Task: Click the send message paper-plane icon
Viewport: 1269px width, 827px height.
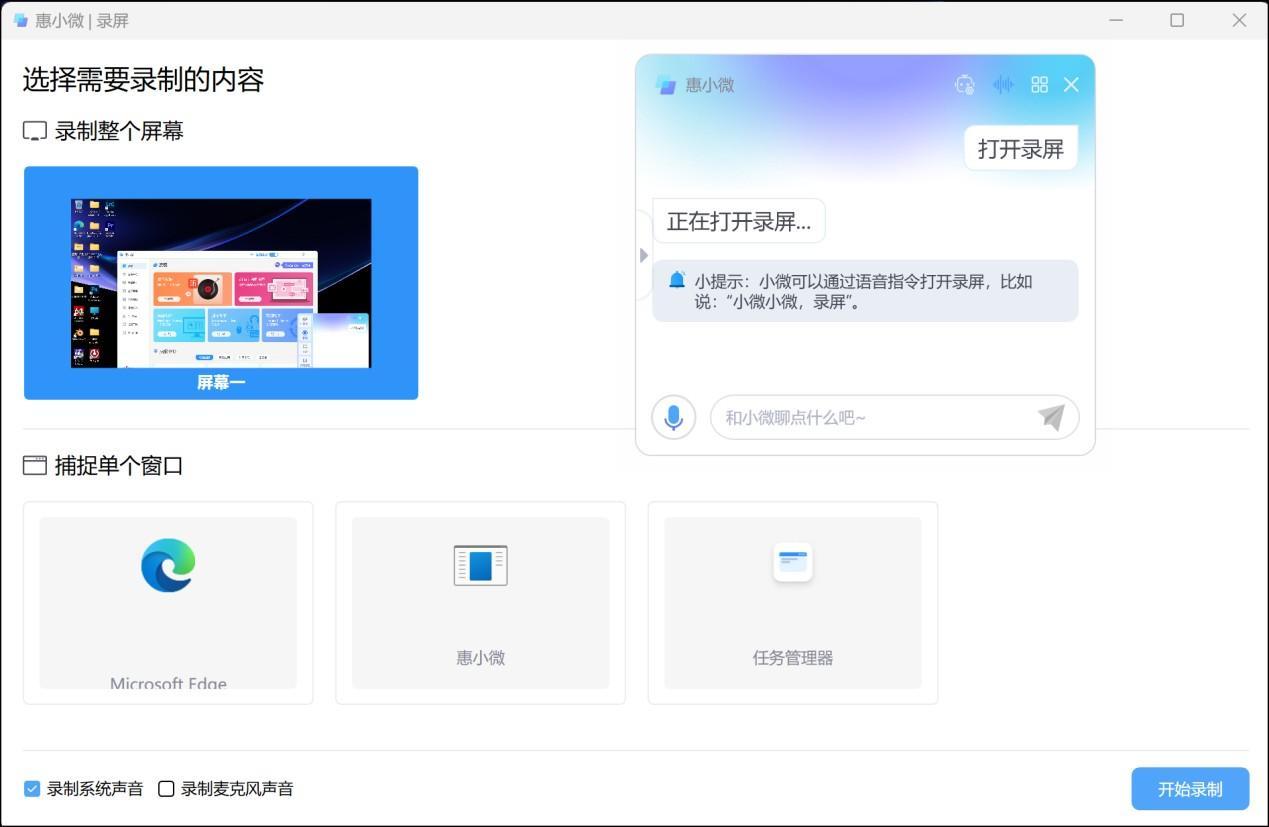Action: coord(1051,417)
